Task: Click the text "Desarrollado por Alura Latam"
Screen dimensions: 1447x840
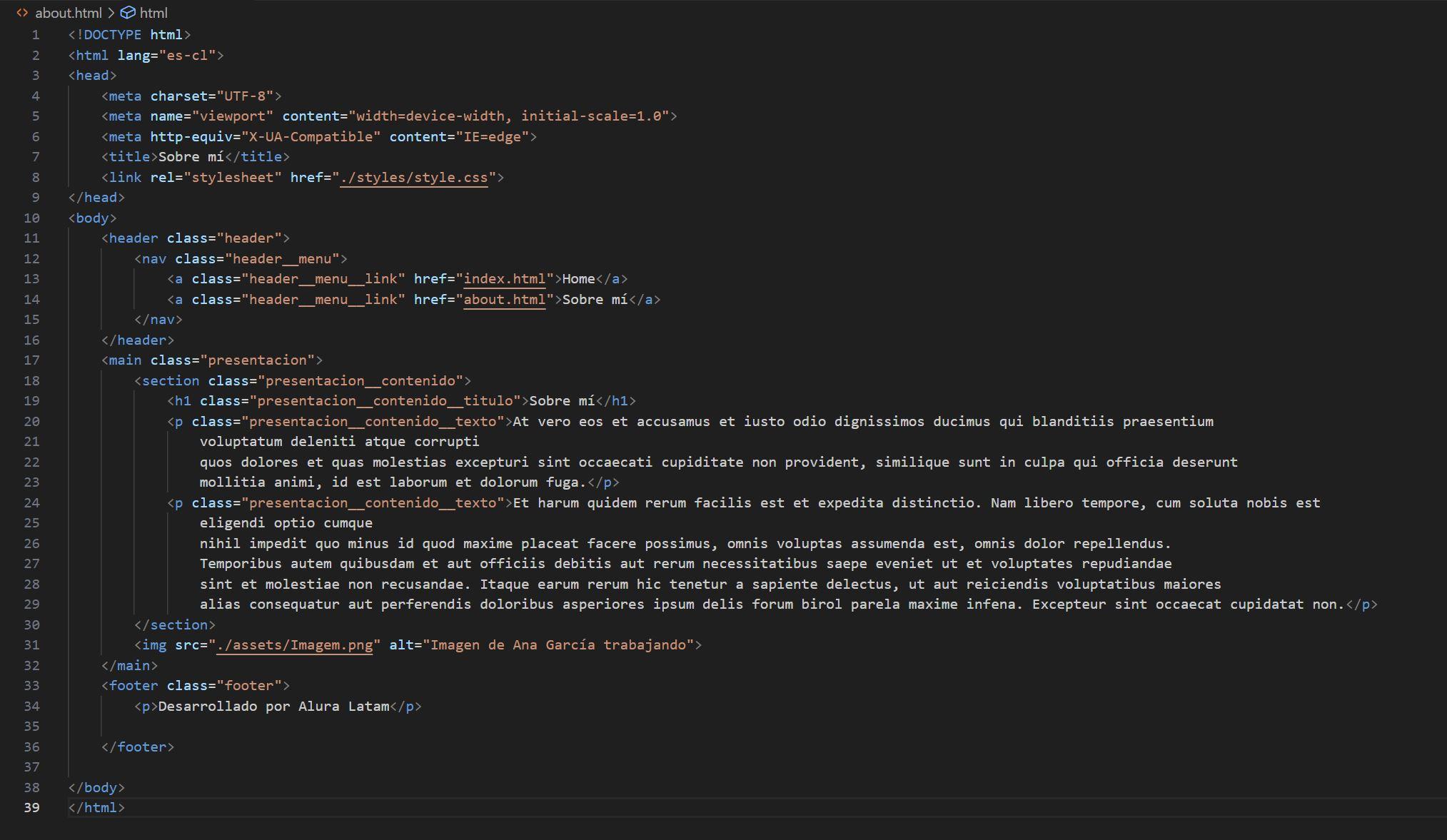Action: pos(273,707)
